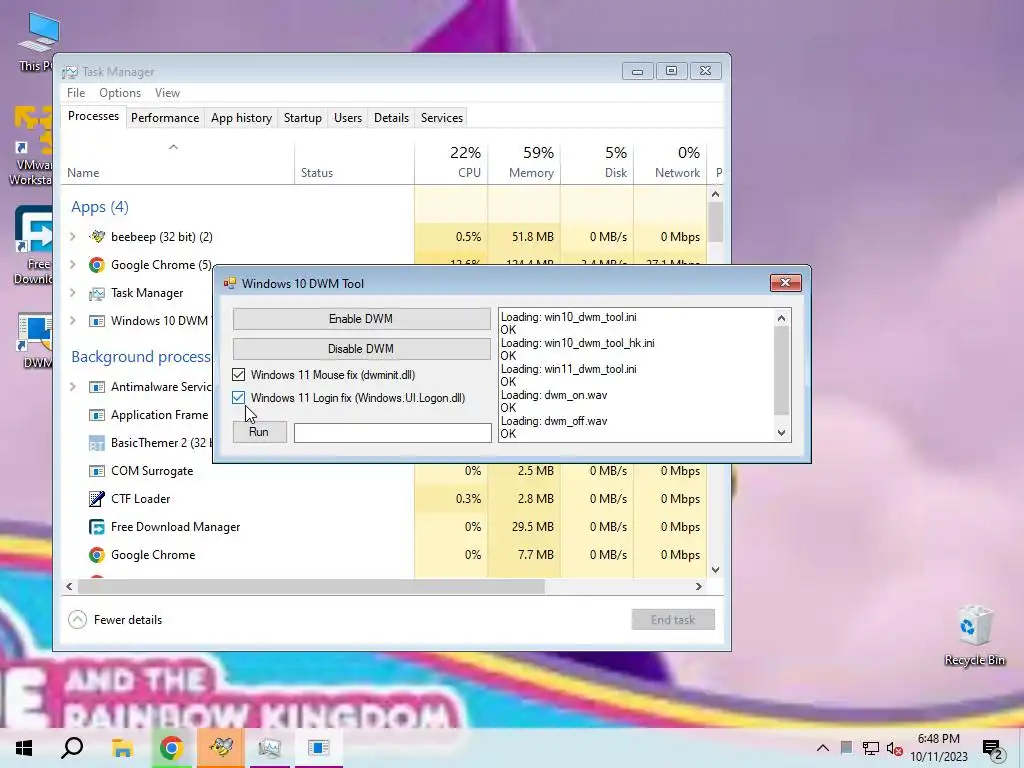The height and width of the screenshot is (768, 1024).
Task: Click the Windows 10 DWM Tool app row icon
Action: click(97, 321)
